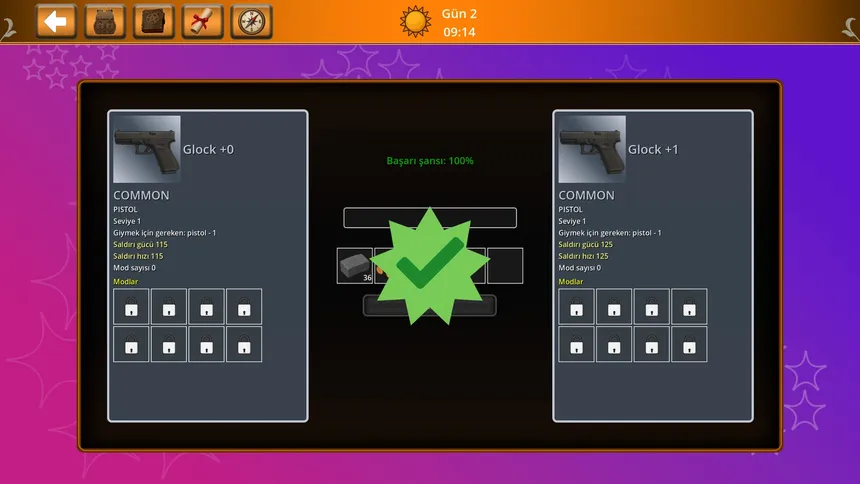This screenshot has height=484, width=860.
Task: Click 'PISTOL' type on Glock +1 card
Action: pyautogui.click(x=571, y=209)
